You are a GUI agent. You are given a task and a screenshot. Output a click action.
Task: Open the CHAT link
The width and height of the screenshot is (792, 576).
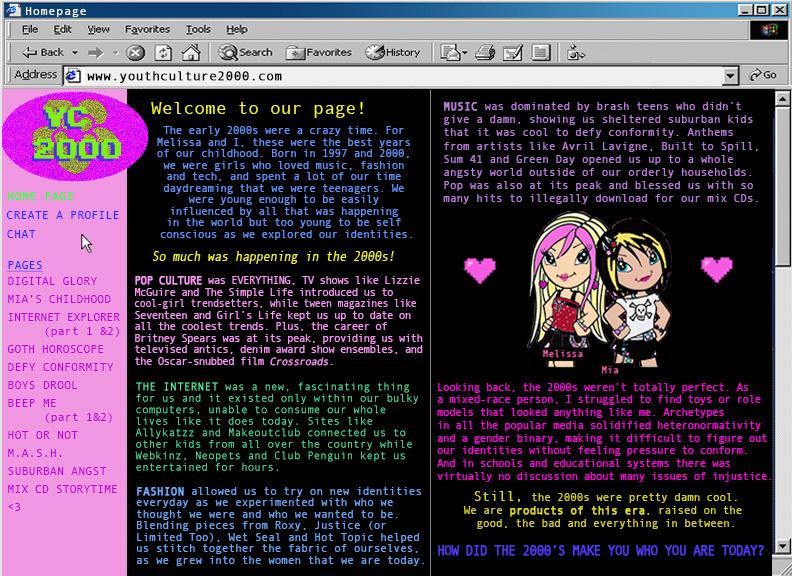pyautogui.click(x=21, y=234)
